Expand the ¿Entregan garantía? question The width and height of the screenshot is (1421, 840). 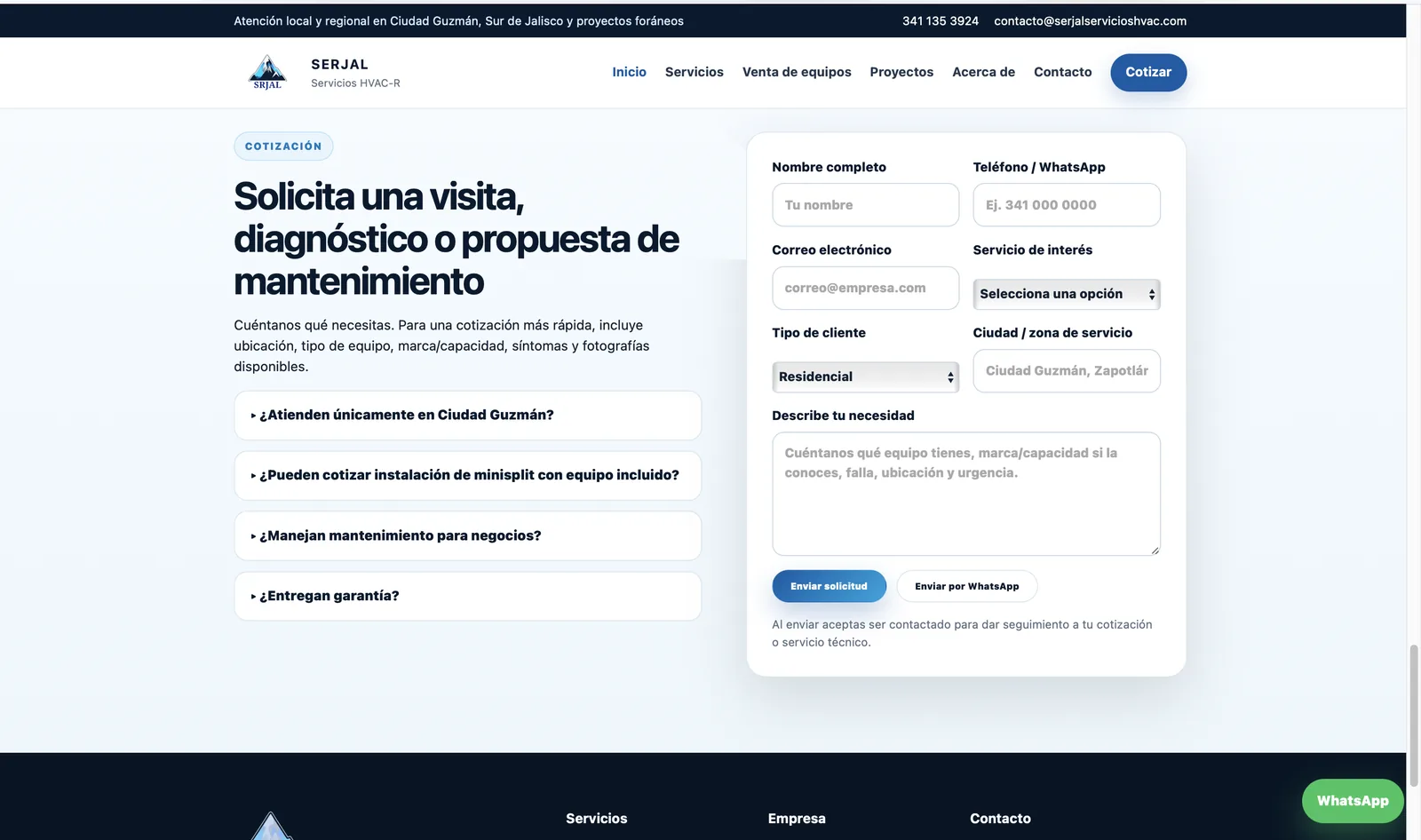(467, 596)
